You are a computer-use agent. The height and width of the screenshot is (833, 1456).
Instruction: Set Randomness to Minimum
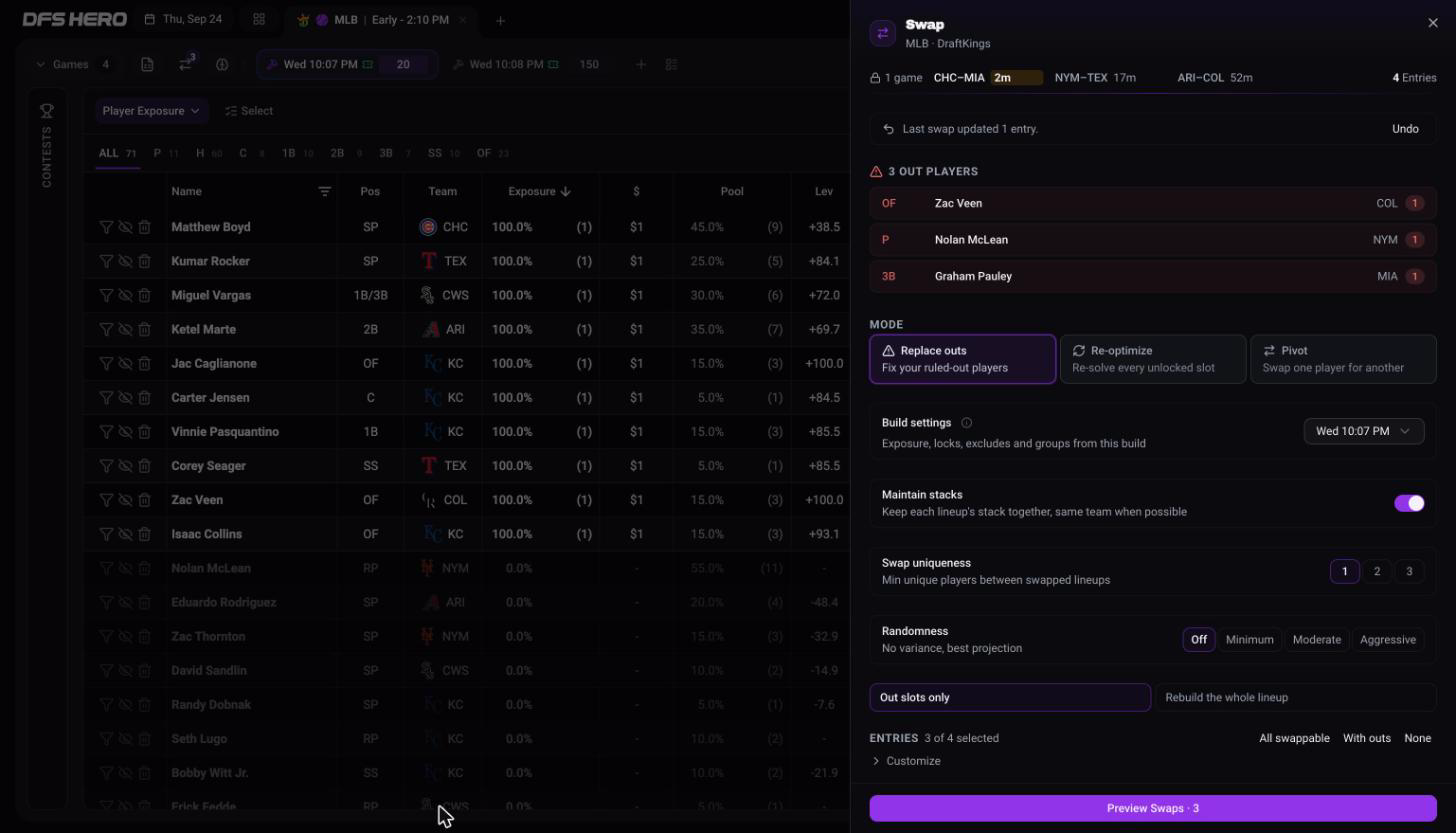[1249, 639]
